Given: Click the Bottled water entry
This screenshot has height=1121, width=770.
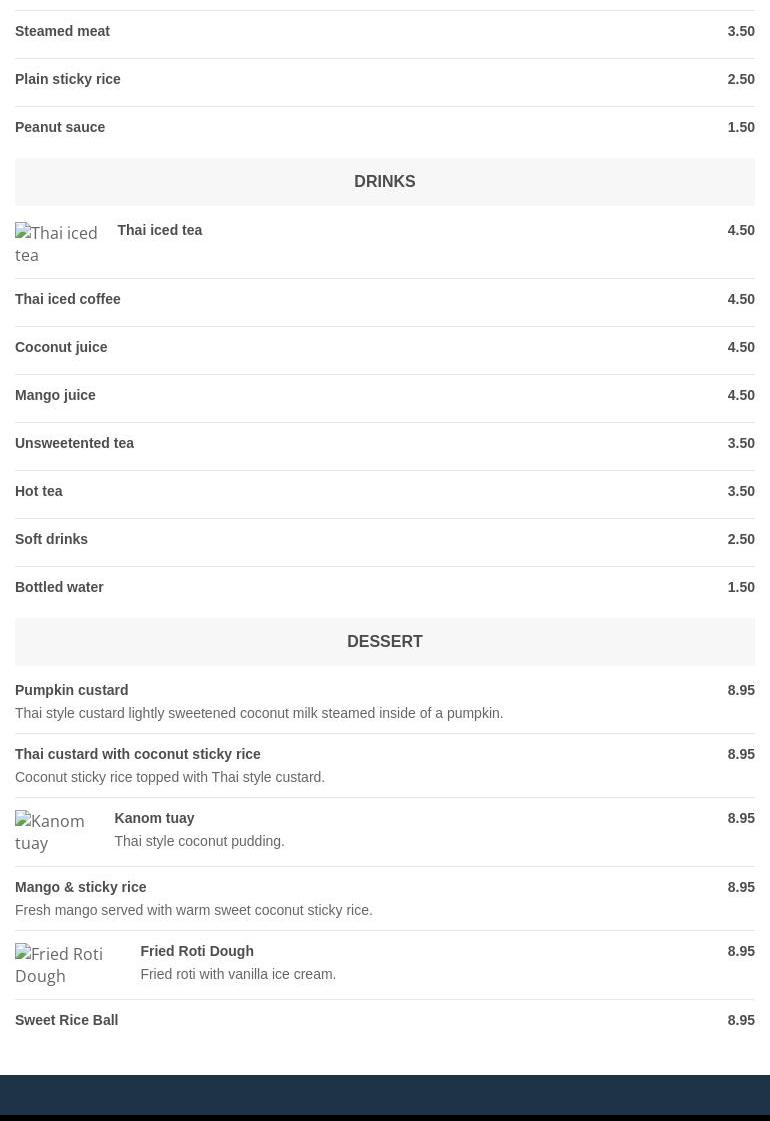Looking at the screenshot, I should [59, 587].
